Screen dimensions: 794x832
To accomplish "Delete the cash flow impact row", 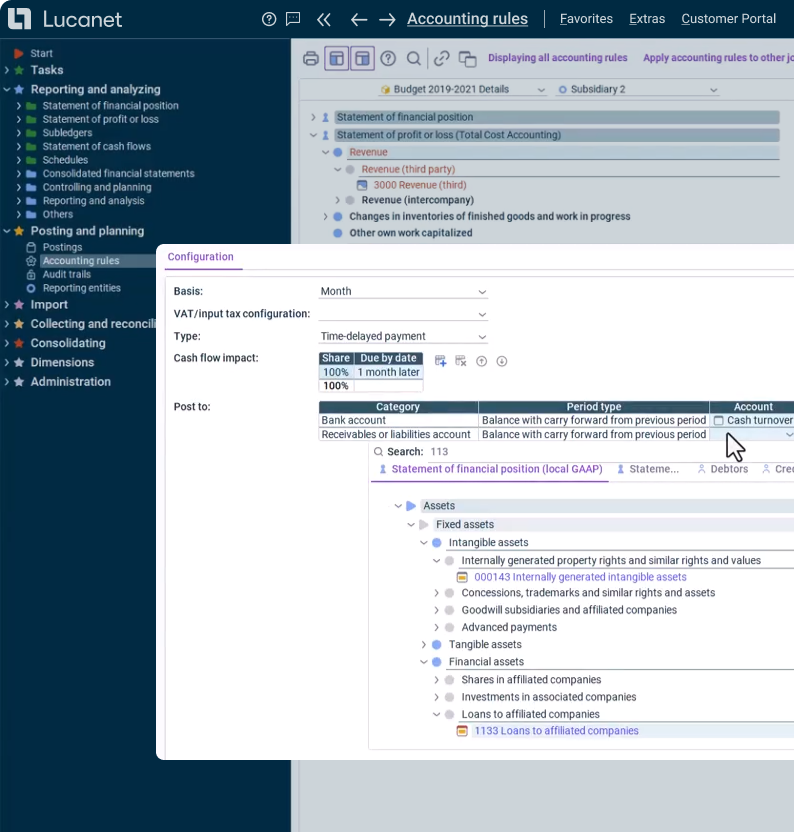I will tap(461, 361).
